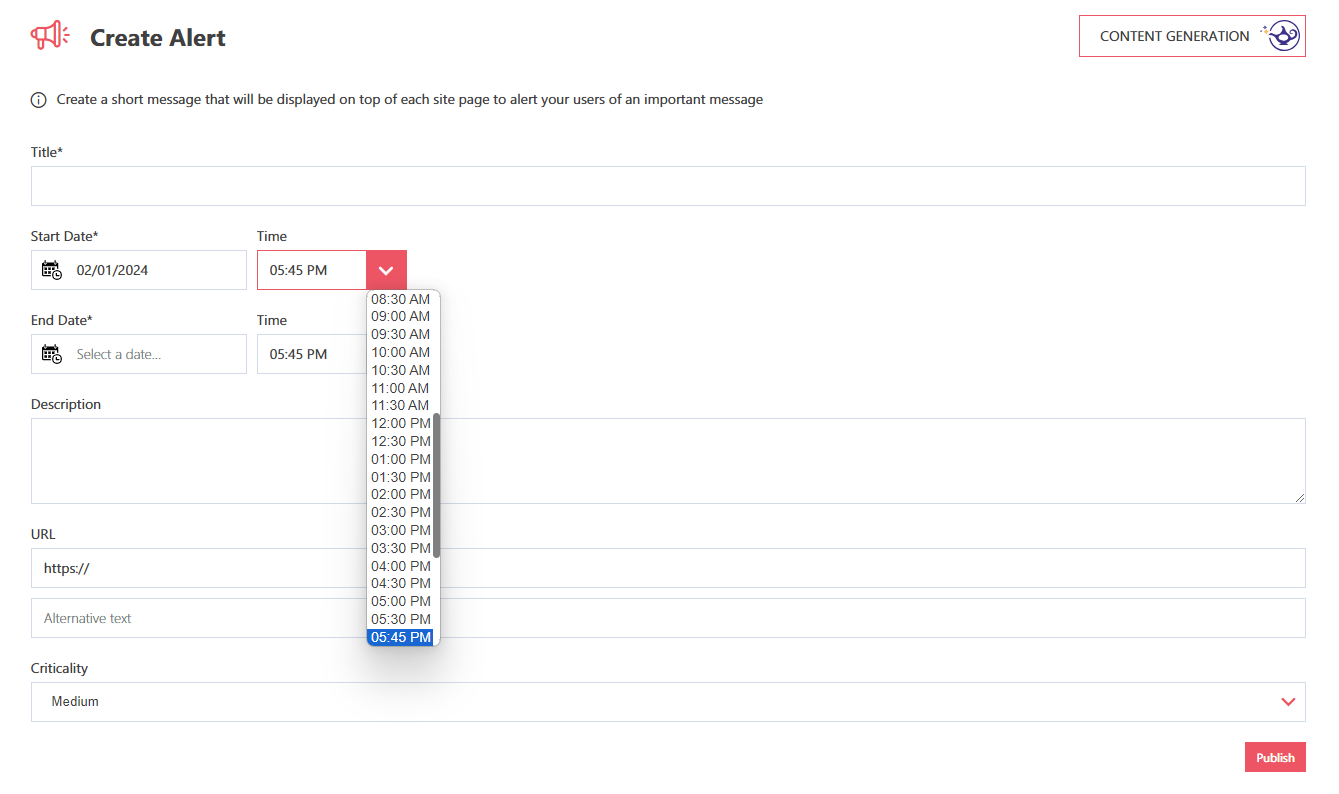Choose 11:00 AM option
This screenshot has height=794, width=1339.
400,388
